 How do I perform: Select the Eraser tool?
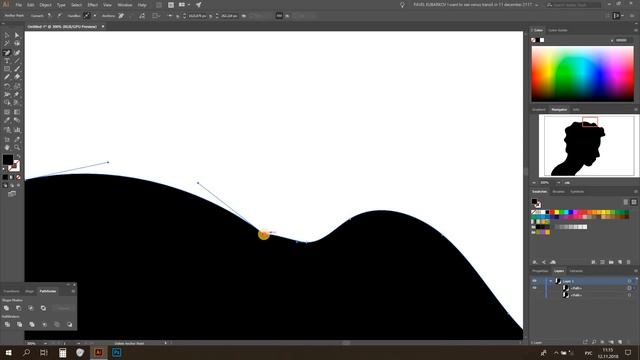tap(17, 77)
